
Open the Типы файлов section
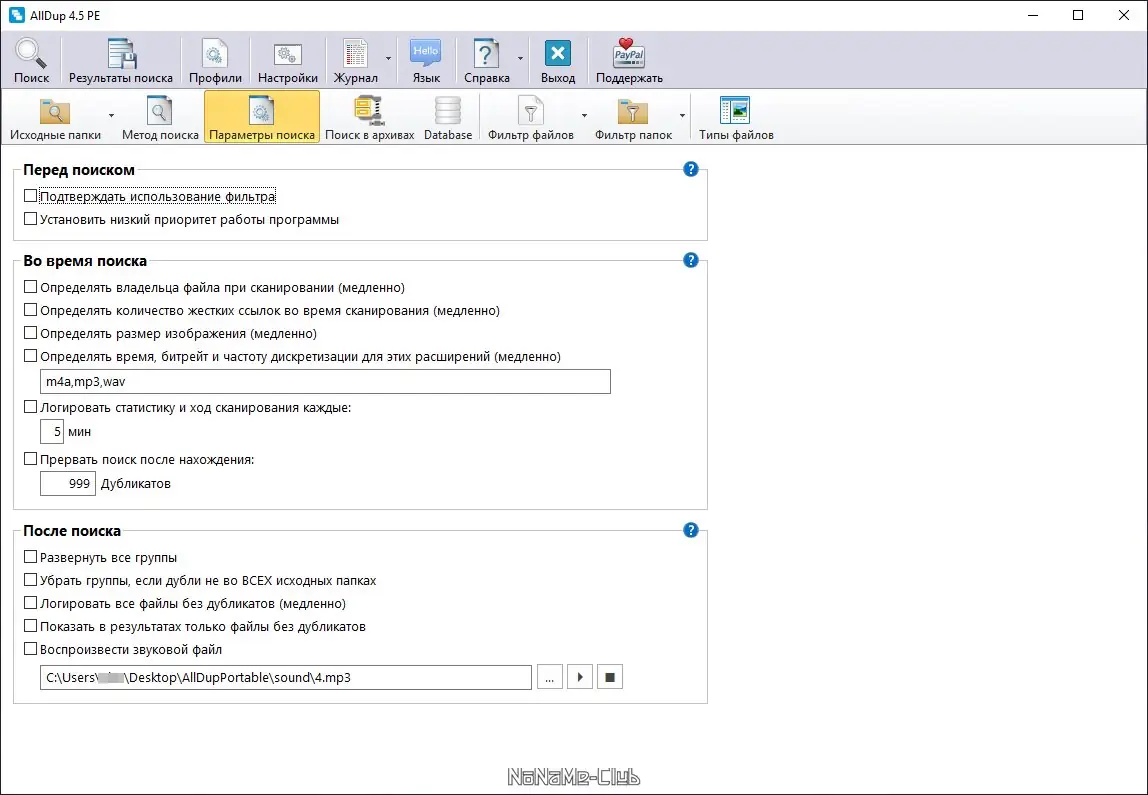point(736,117)
